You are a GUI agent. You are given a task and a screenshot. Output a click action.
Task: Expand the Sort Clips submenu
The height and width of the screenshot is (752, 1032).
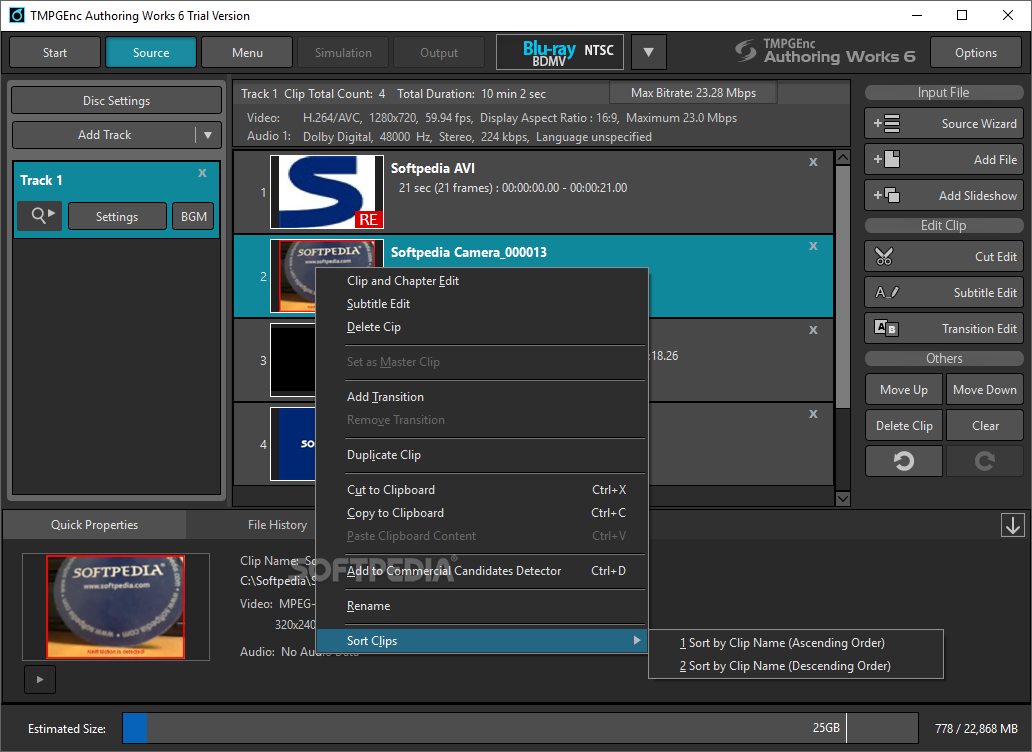(482, 641)
